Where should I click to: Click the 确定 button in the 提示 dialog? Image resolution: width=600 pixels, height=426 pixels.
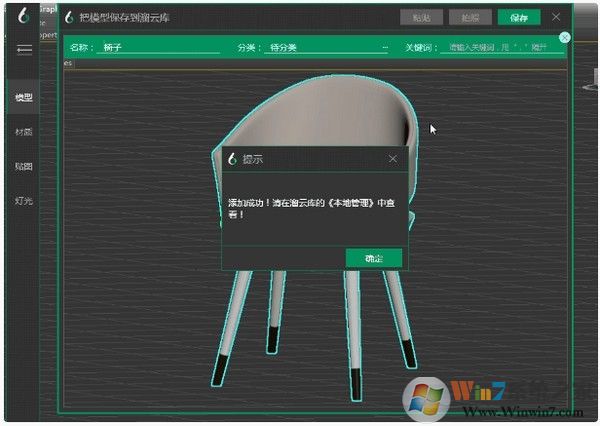(x=374, y=258)
